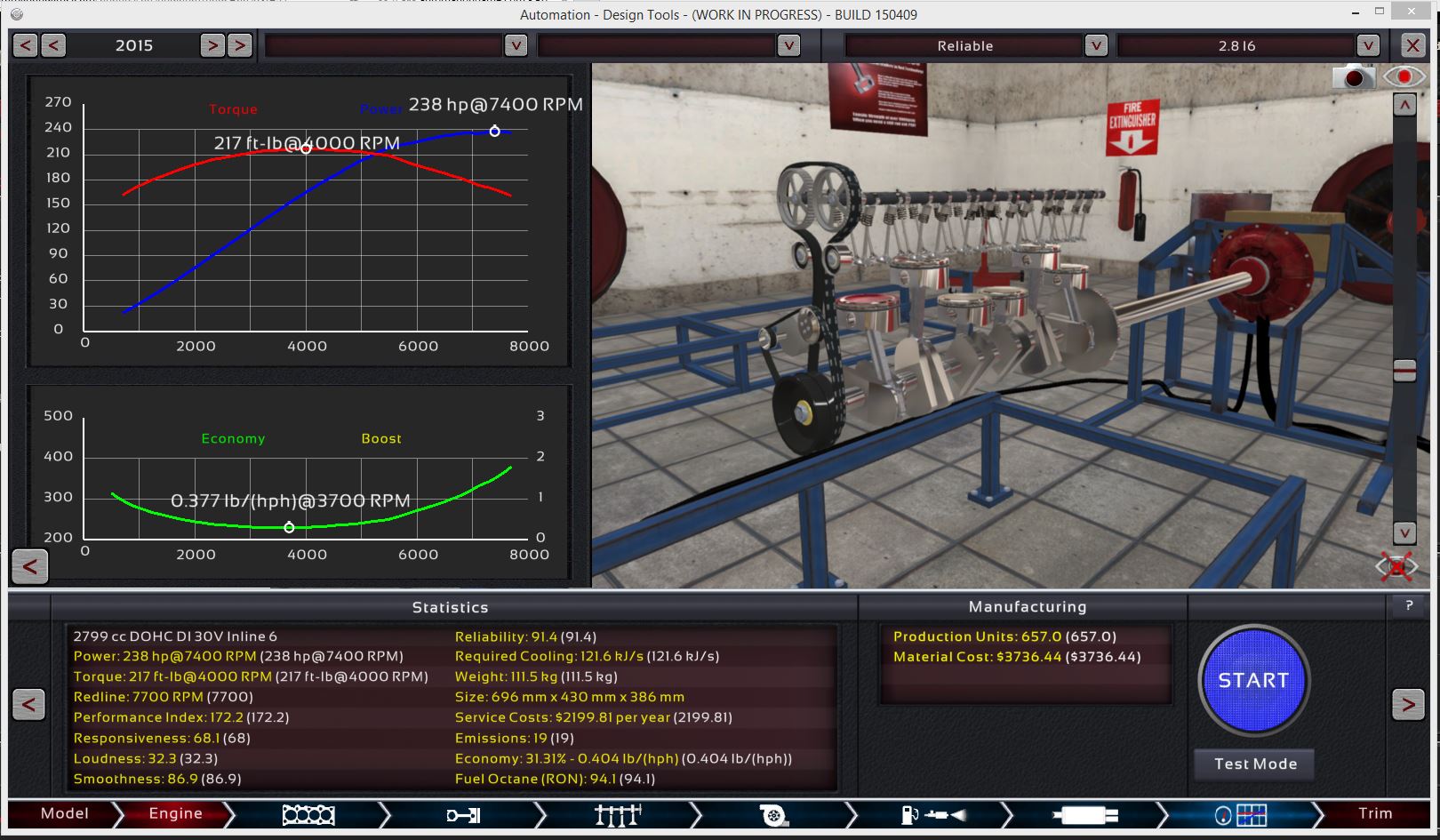The height and width of the screenshot is (840, 1440).
Task: Open the engine block bottom end tab icon
Action: (x=308, y=814)
